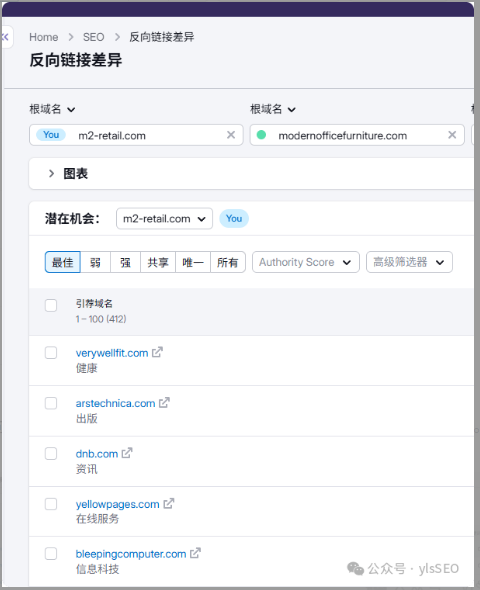Switch to the 共享 filter tab
Screen dimensions: 480x590
pyautogui.click(x=158, y=262)
